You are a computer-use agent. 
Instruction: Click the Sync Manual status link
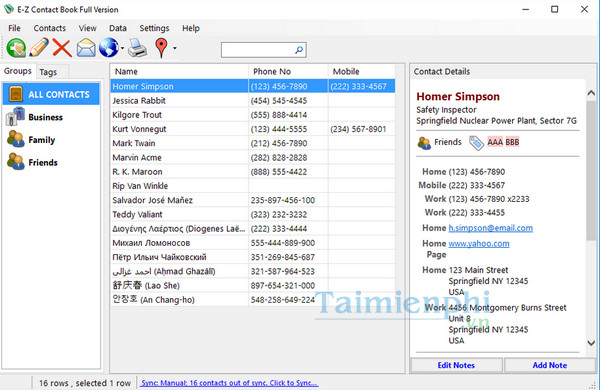click(229, 383)
